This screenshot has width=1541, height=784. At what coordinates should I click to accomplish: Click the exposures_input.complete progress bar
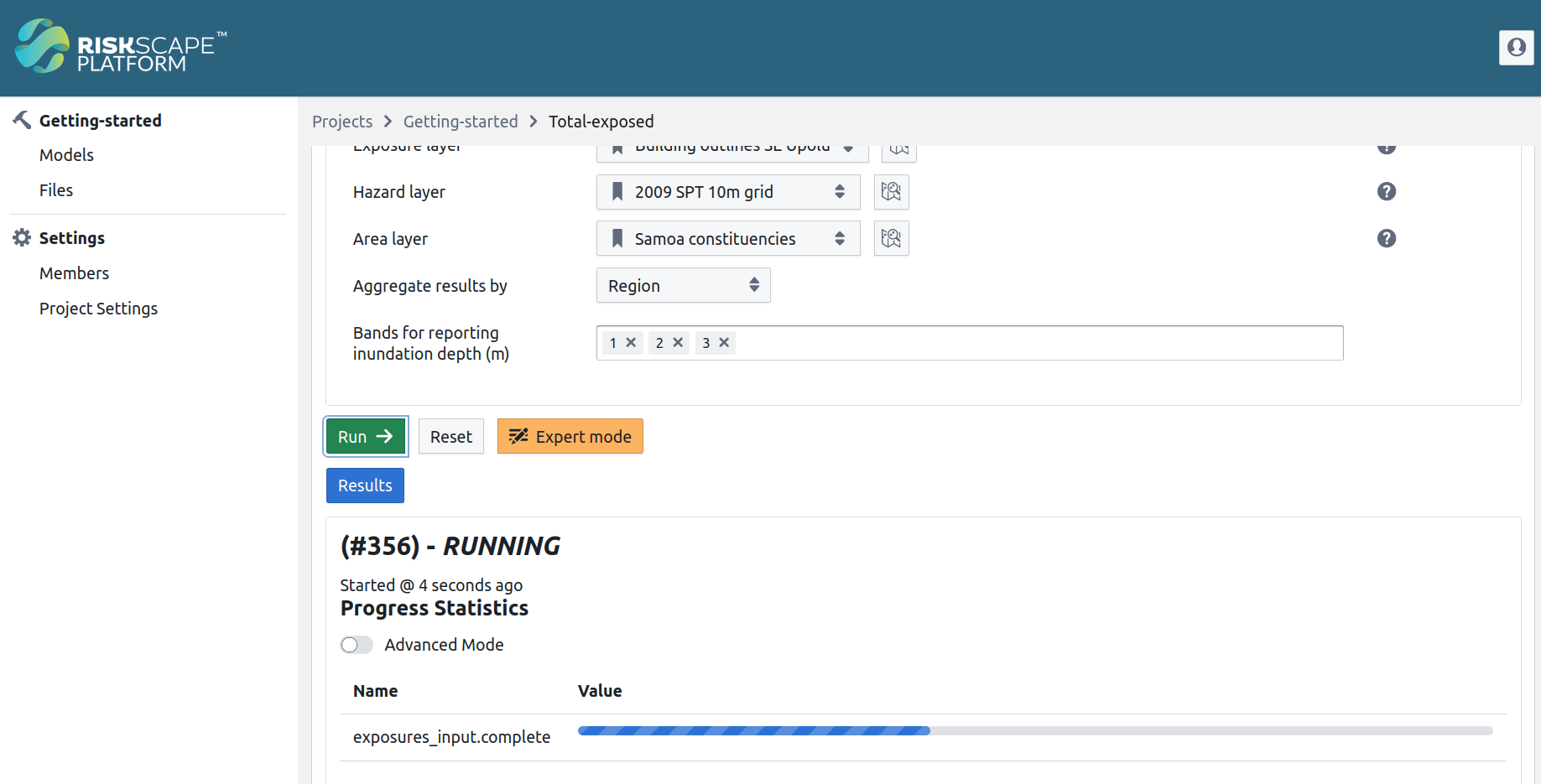(x=1035, y=731)
